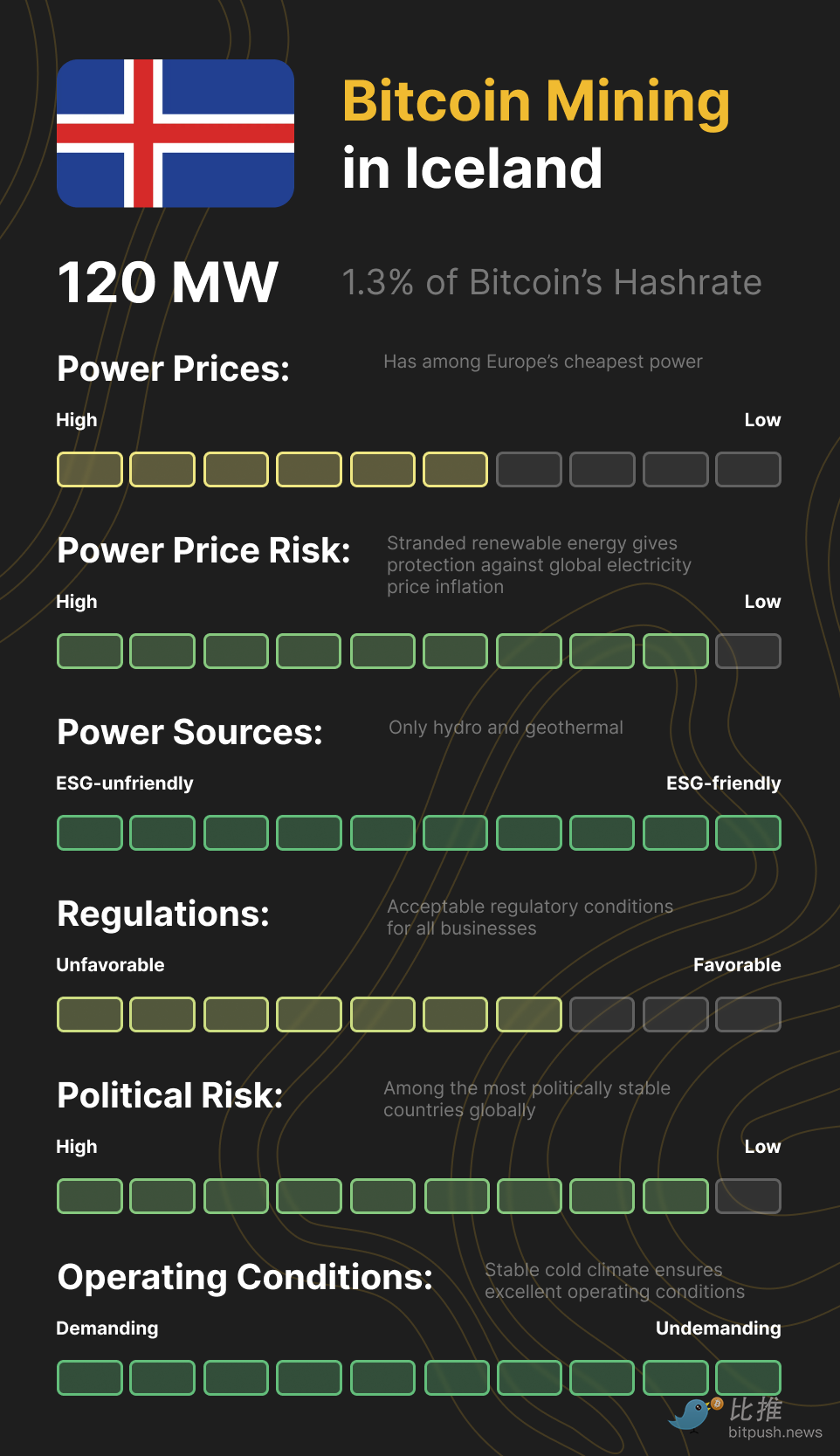Click the Regulations heading
This screenshot has width=840, height=1456.
click(163, 914)
